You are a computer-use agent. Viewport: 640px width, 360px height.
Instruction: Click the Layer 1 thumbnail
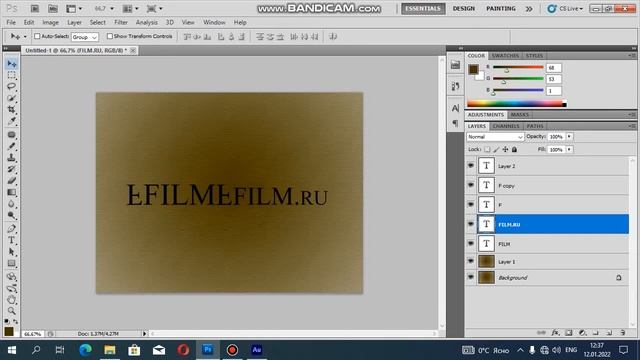pyautogui.click(x=486, y=261)
